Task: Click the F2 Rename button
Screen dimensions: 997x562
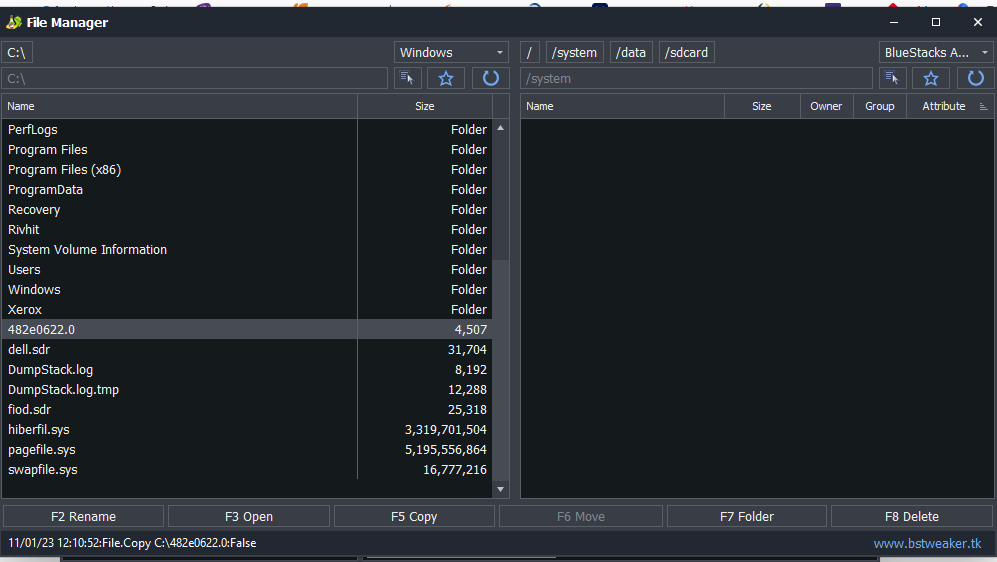Action: pyautogui.click(x=83, y=516)
